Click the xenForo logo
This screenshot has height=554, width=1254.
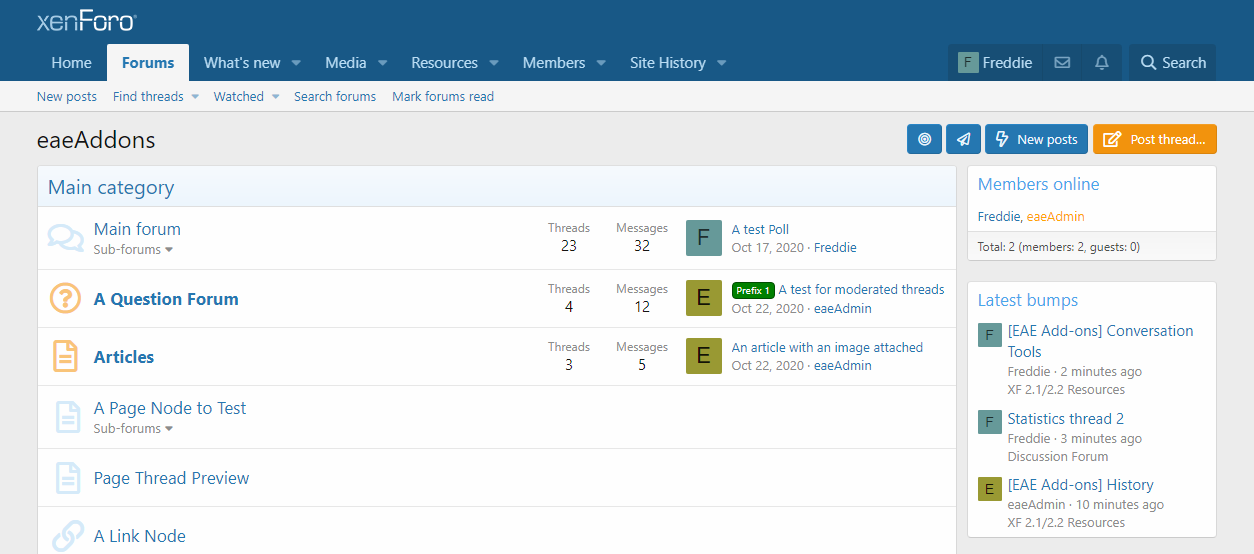coord(86,21)
